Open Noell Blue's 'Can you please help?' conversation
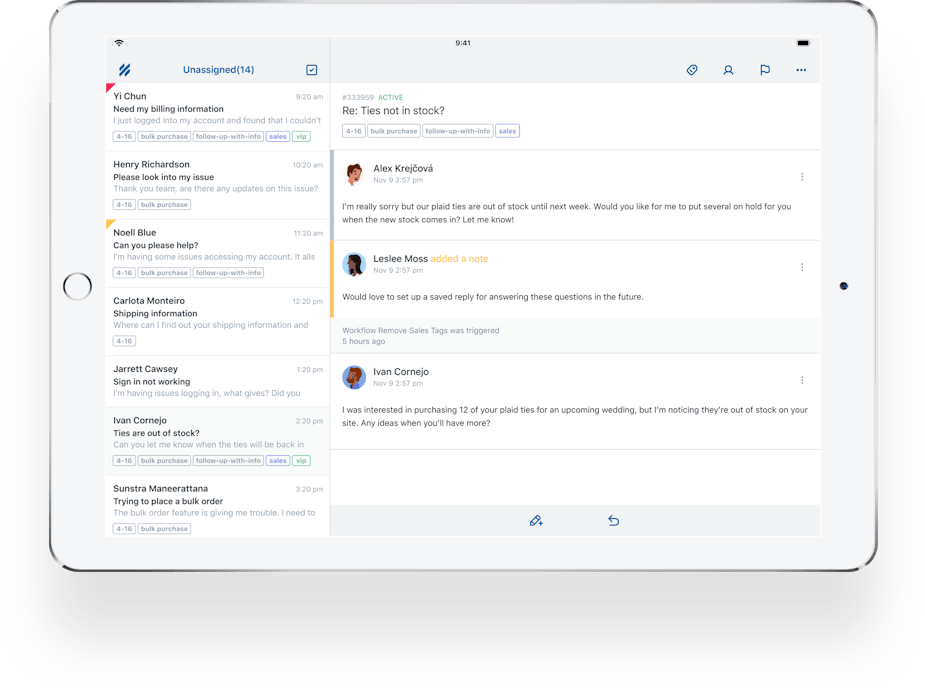 [217, 252]
